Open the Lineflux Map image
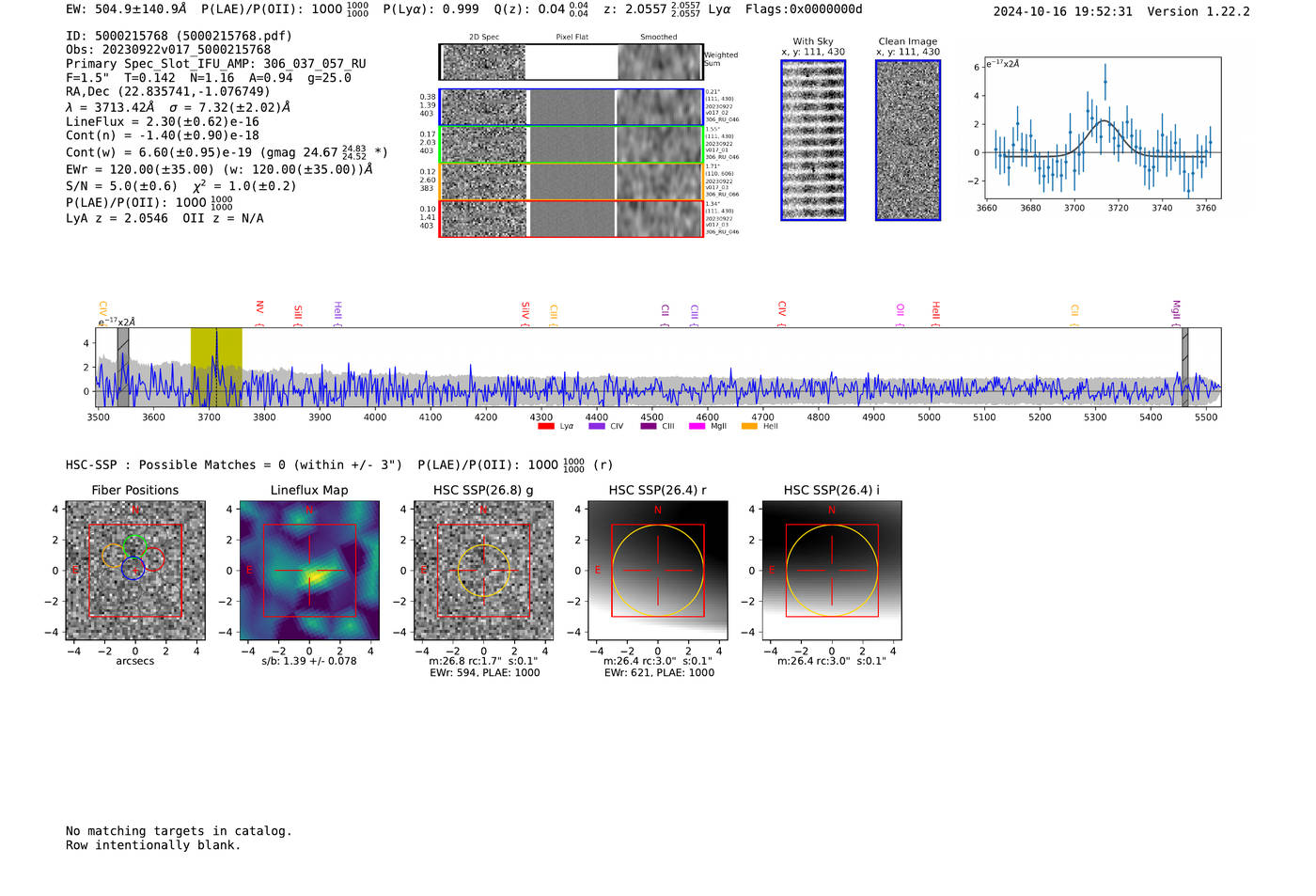1316x896 pixels. click(x=309, y=571)
